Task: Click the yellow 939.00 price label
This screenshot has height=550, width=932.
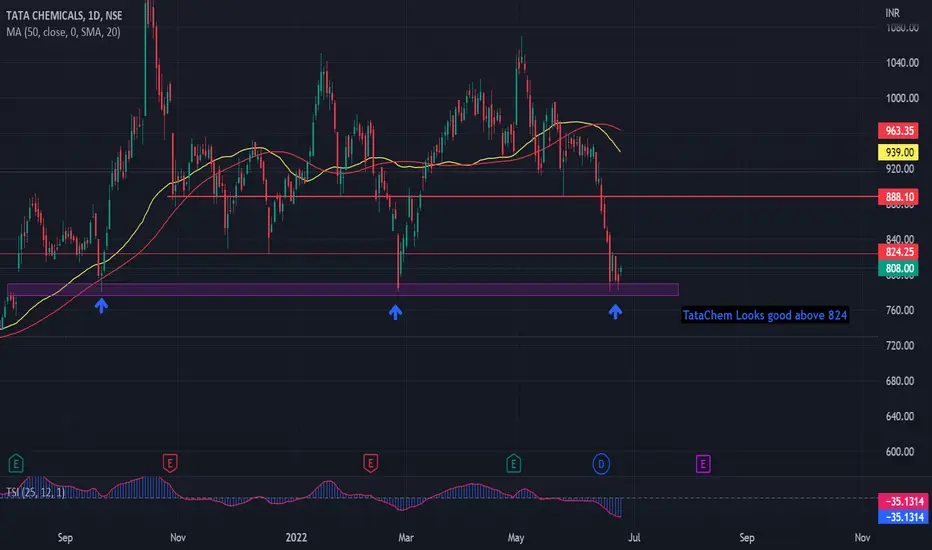Action: 898,152
